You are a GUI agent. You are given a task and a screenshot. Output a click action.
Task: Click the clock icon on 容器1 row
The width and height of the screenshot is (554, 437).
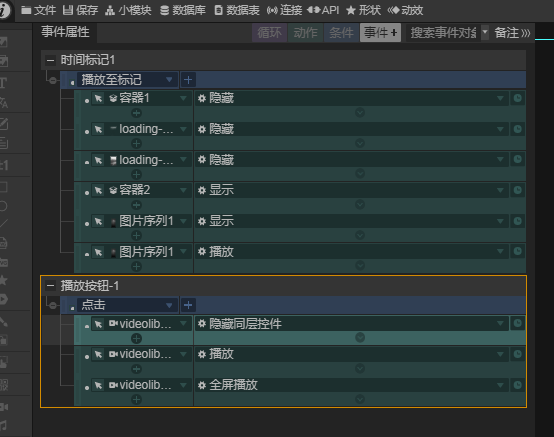tap(518, 98)
